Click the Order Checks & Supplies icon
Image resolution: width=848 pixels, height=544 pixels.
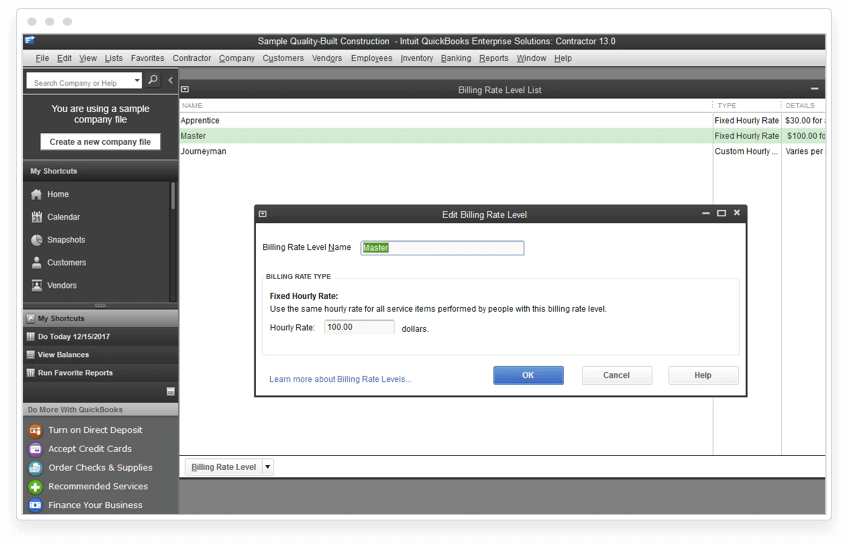coord(35,468)
